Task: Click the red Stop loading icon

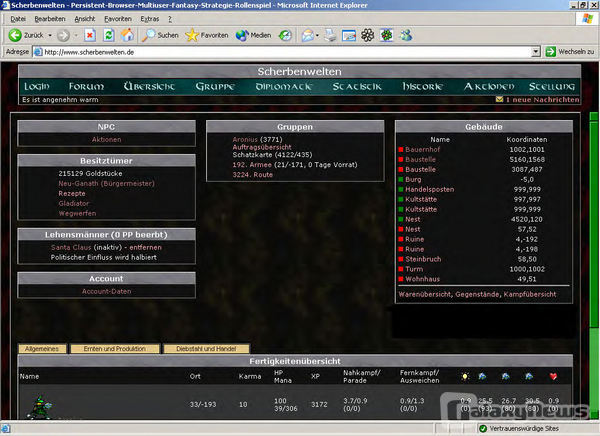Action: (89, 34)
